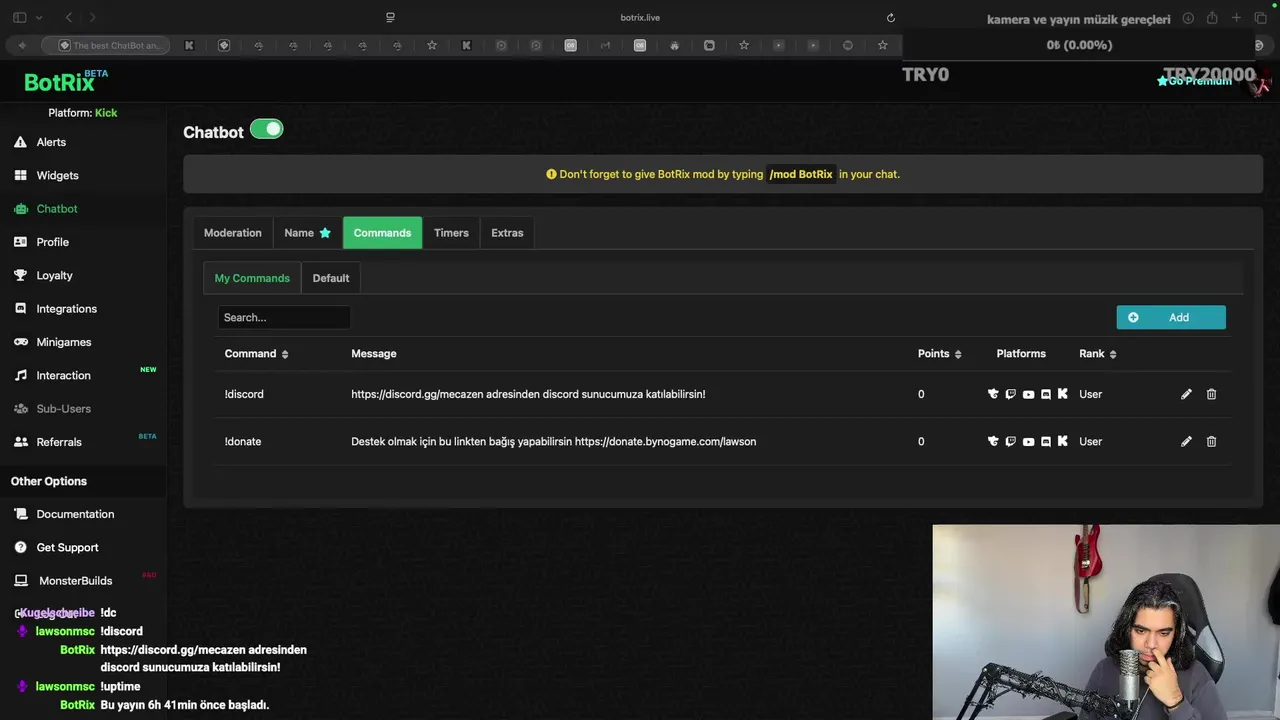Screen dimensions: 1280x720
Task: Click the Kick platform icon for !discord
Action: [x=1063, y=394]
